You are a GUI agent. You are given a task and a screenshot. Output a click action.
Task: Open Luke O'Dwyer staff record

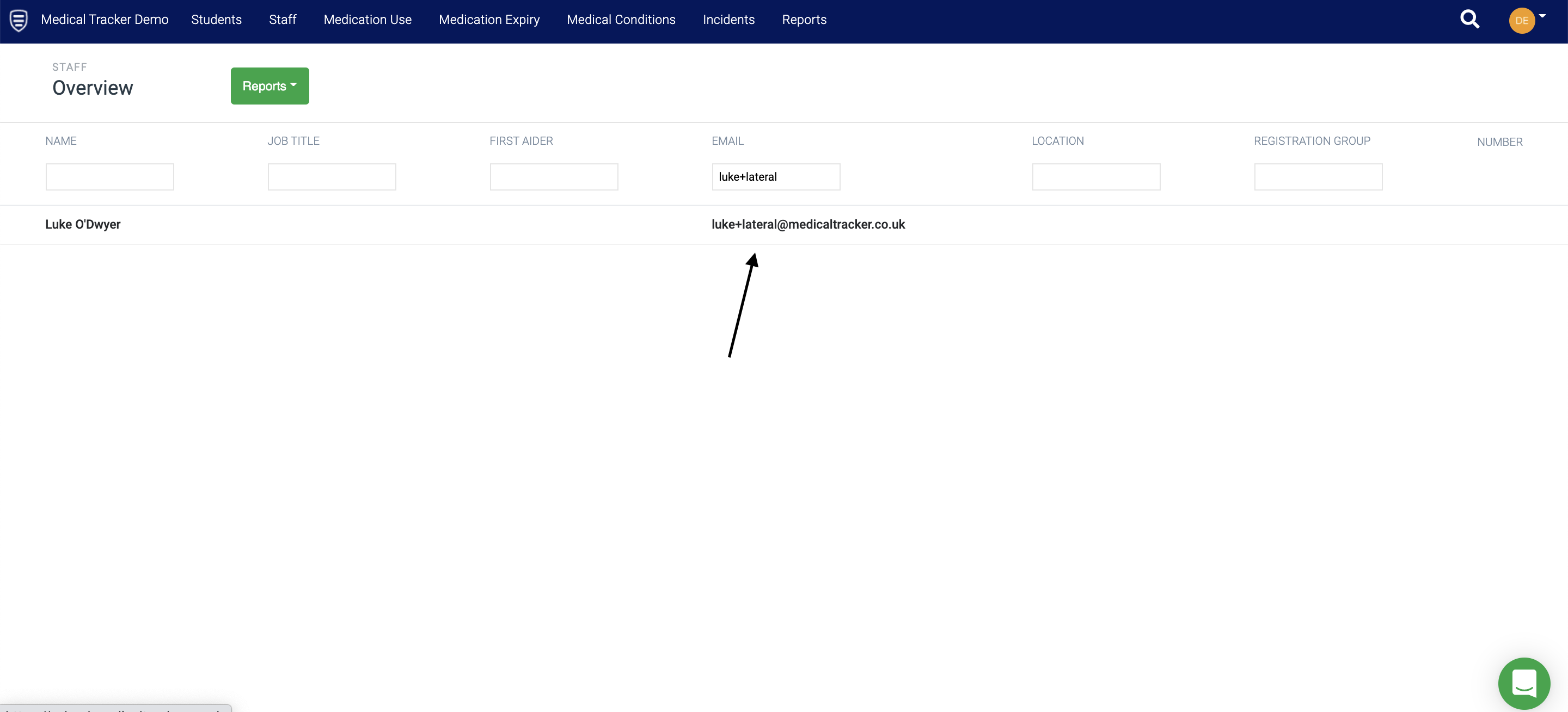tap(83, 225)
